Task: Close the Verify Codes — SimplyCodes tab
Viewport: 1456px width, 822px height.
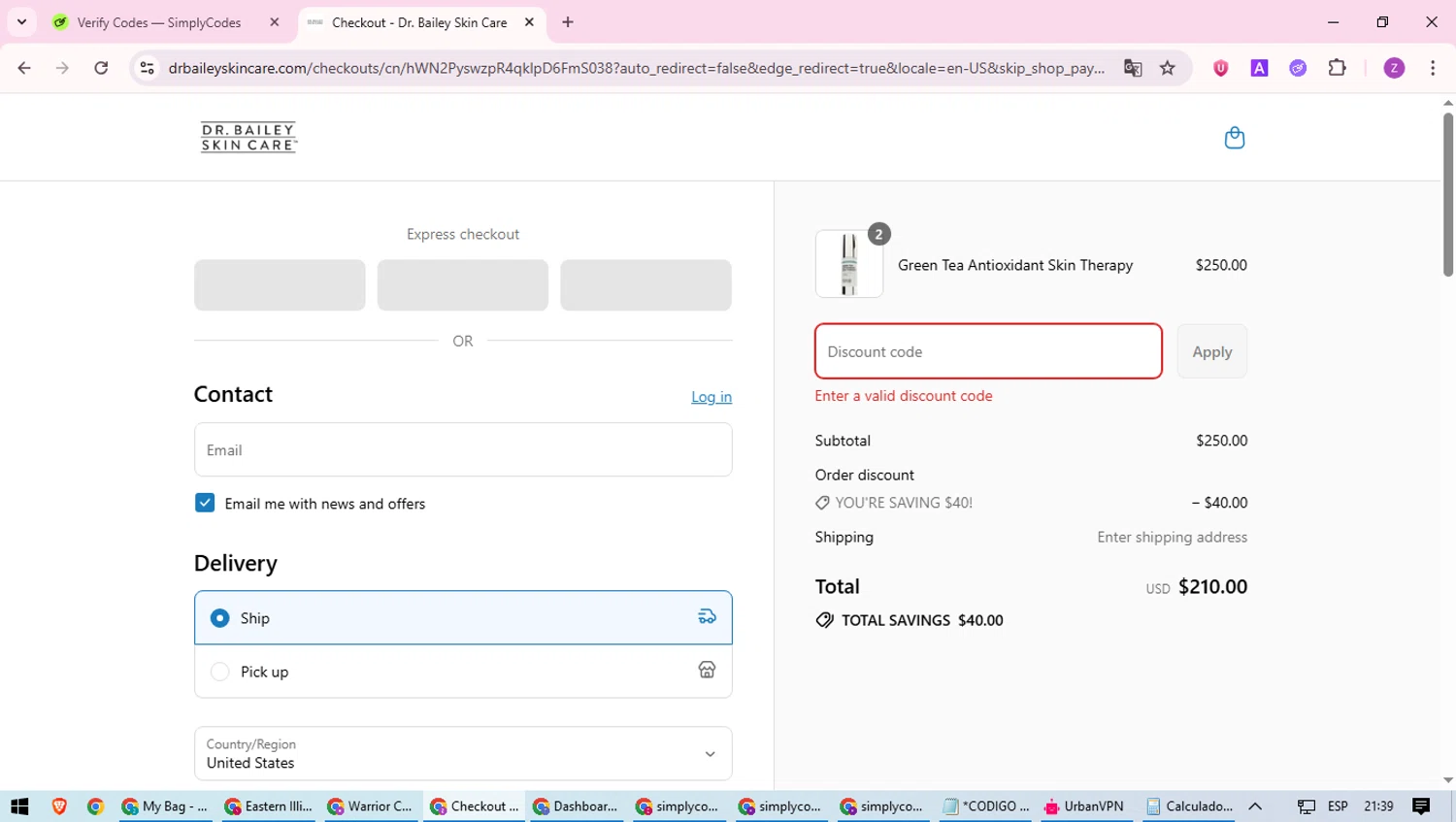Action: (275, 22)
